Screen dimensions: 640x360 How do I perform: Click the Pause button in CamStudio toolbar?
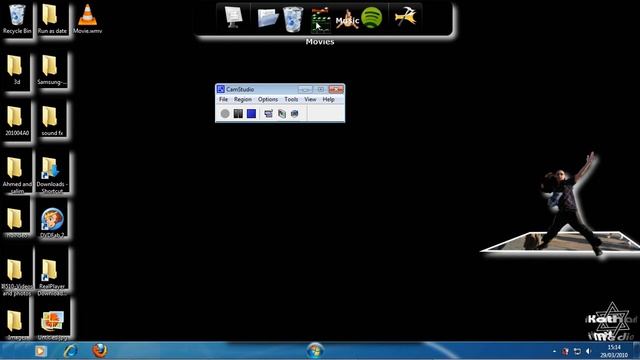coord(238,113)
